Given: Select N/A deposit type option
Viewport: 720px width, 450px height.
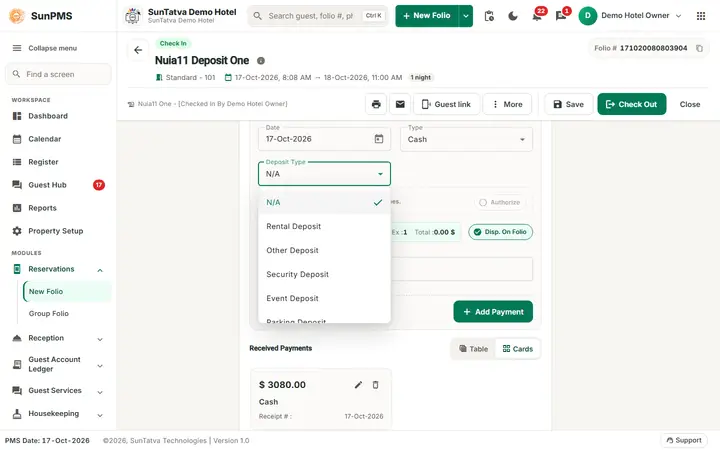Looking at the screenshot, I should click(324, 202).
